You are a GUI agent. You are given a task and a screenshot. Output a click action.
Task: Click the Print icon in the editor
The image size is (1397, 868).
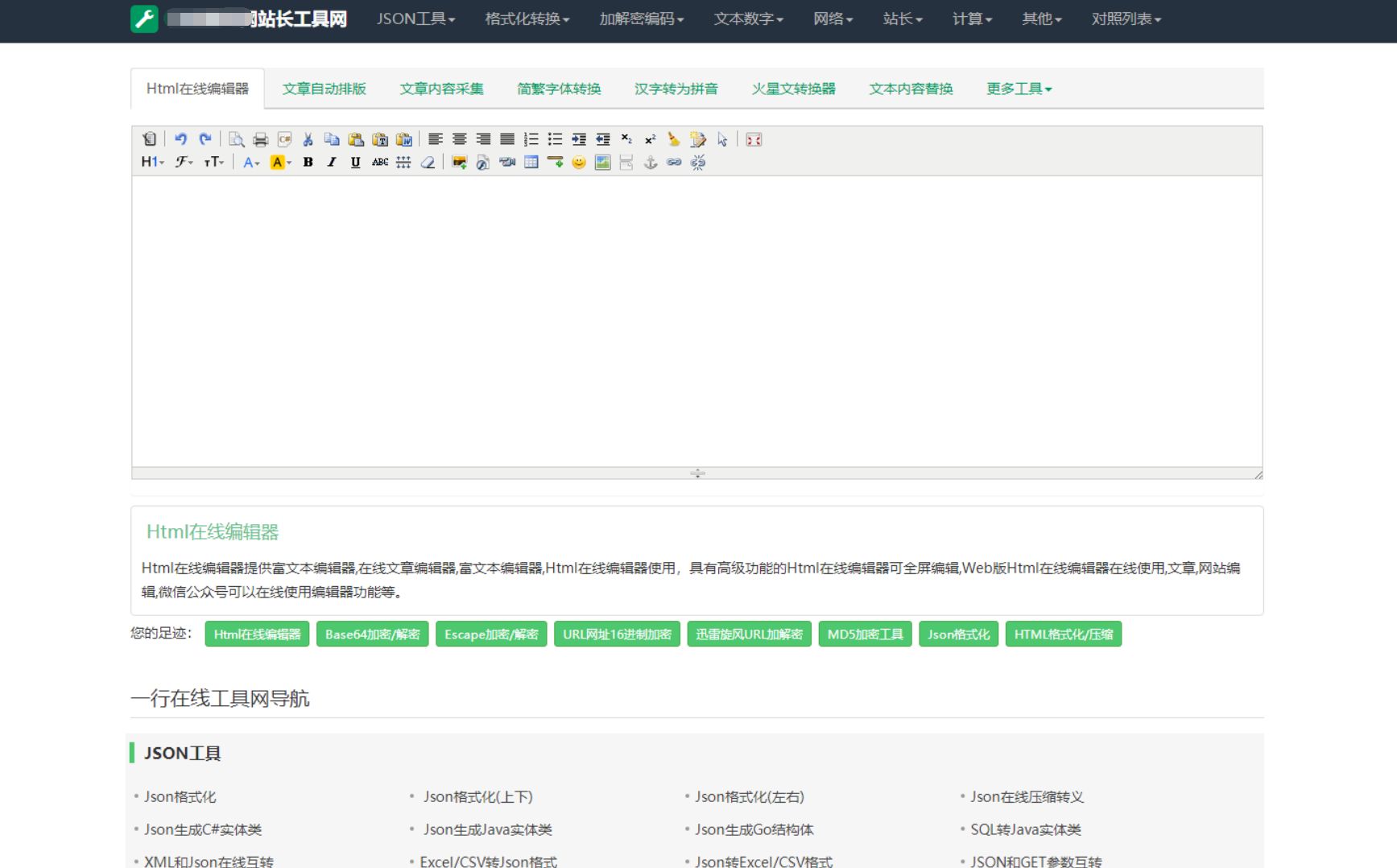click(259, 138)
